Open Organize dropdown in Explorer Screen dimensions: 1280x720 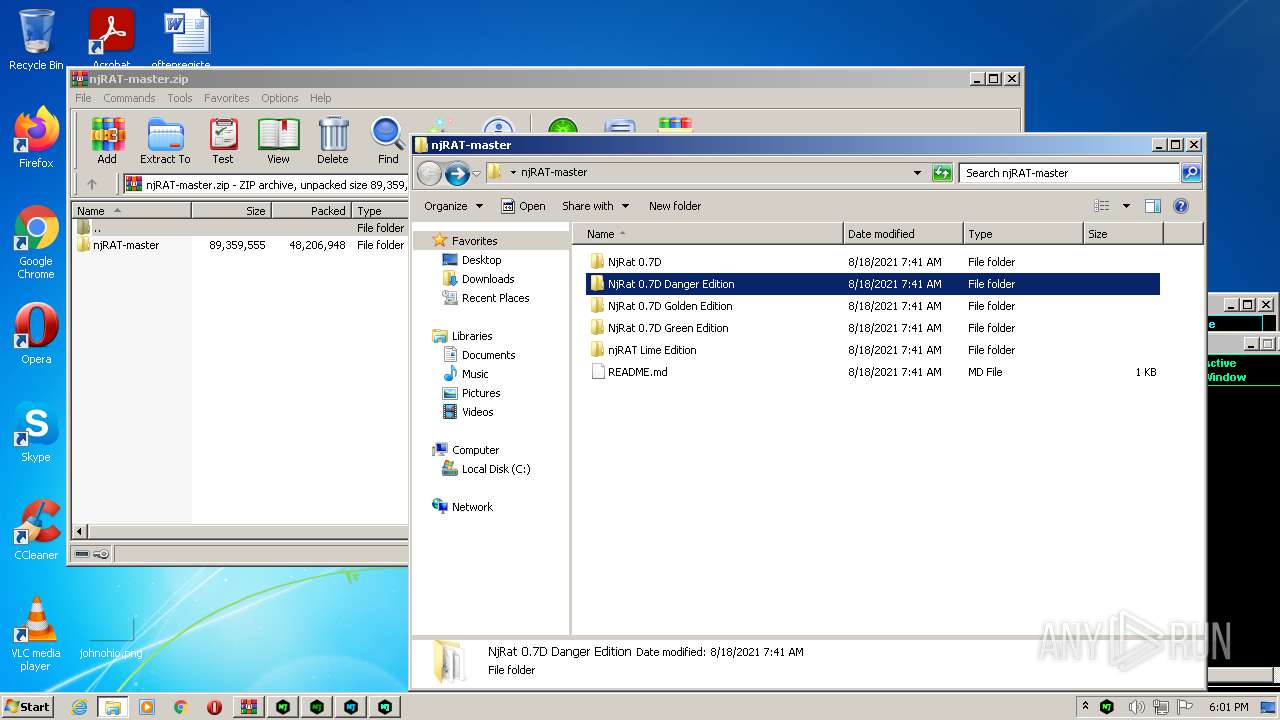453,206
